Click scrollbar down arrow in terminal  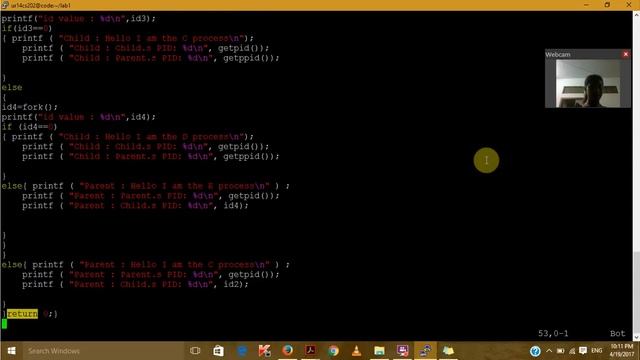pyautogui.click(x=636, y=338)
